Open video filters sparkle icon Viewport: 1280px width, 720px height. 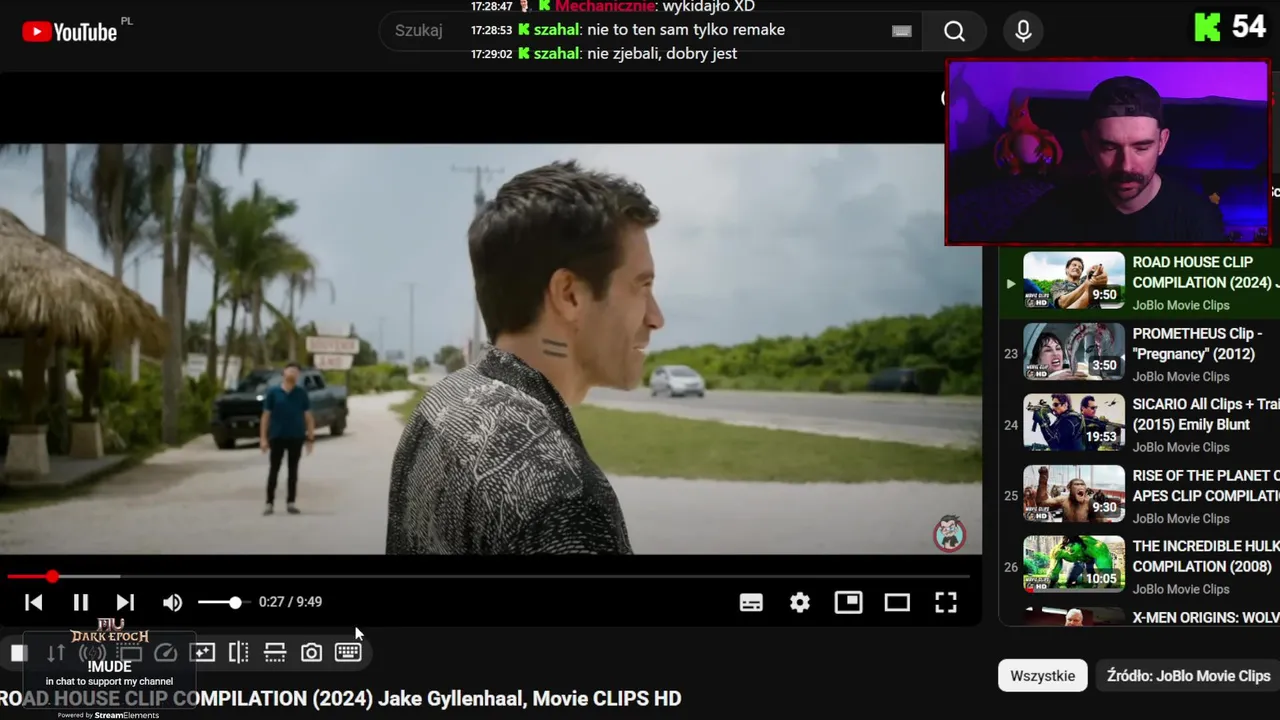click(x=202, y=653)
